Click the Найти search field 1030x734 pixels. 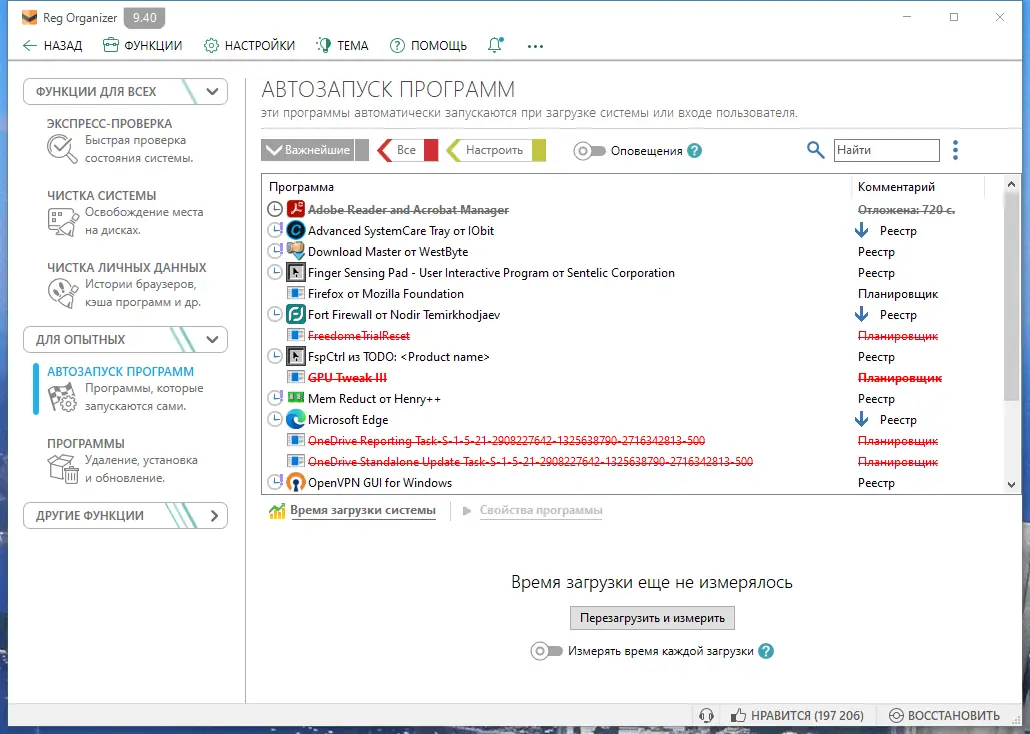pos(886,150)
